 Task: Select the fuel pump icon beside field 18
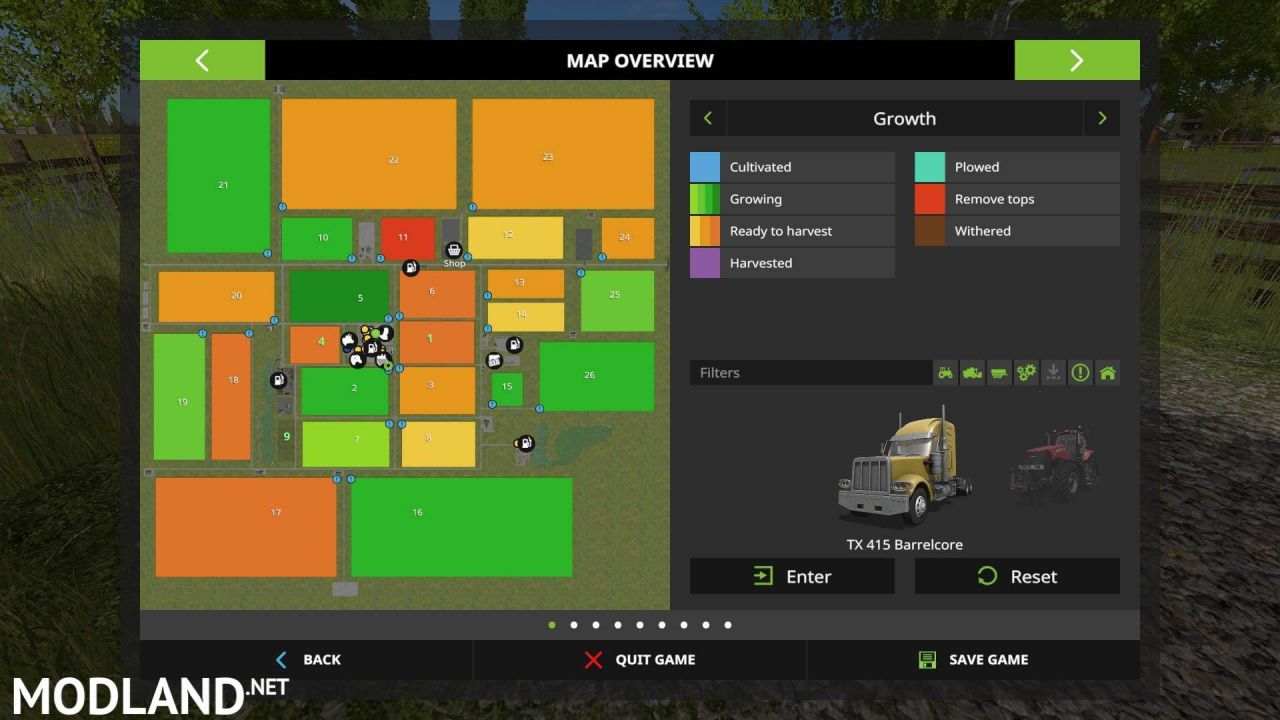pyautogui.click(x=278, y=380)
